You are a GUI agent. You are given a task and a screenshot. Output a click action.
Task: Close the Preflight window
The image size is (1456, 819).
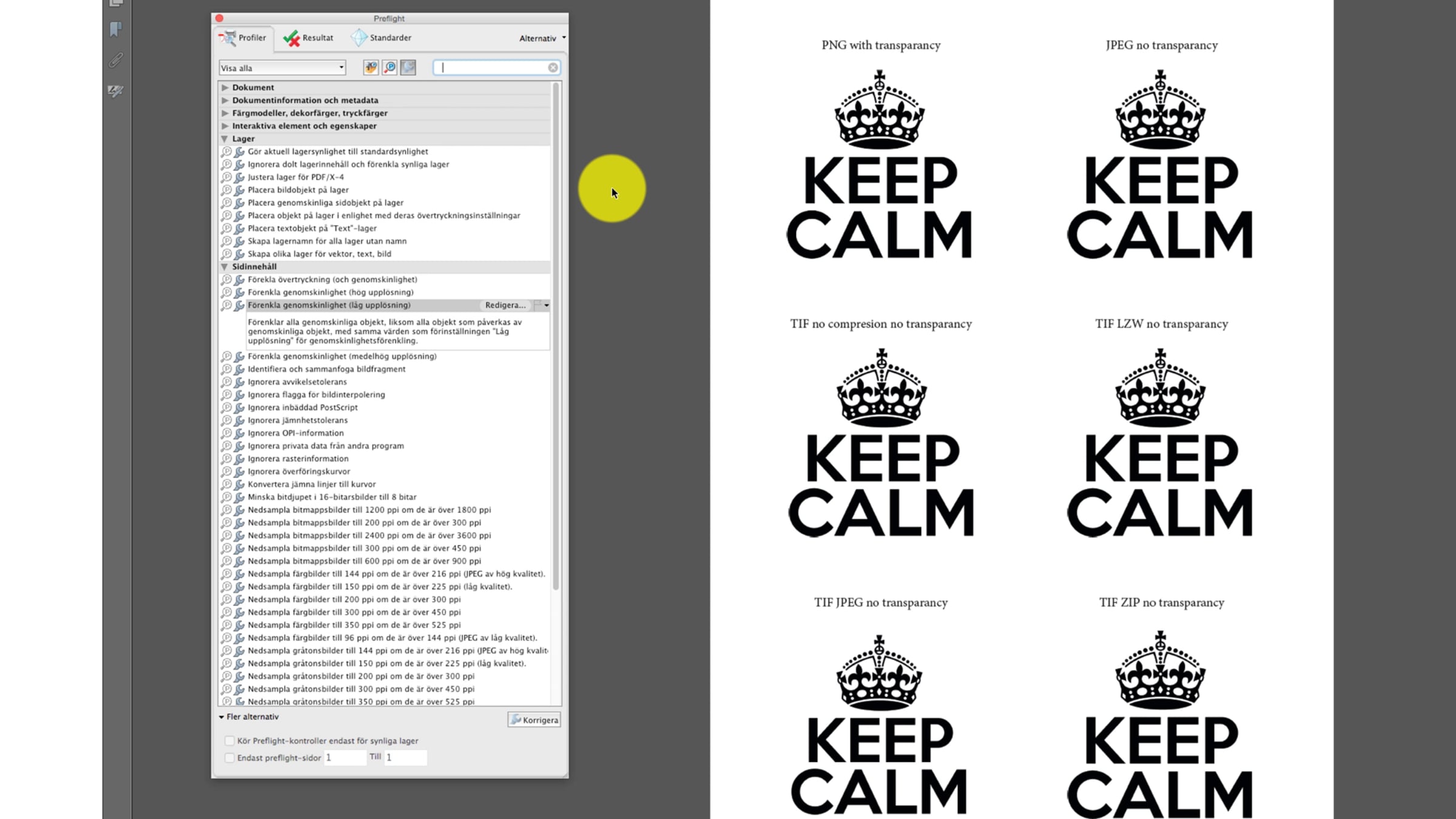click(220, 18)
